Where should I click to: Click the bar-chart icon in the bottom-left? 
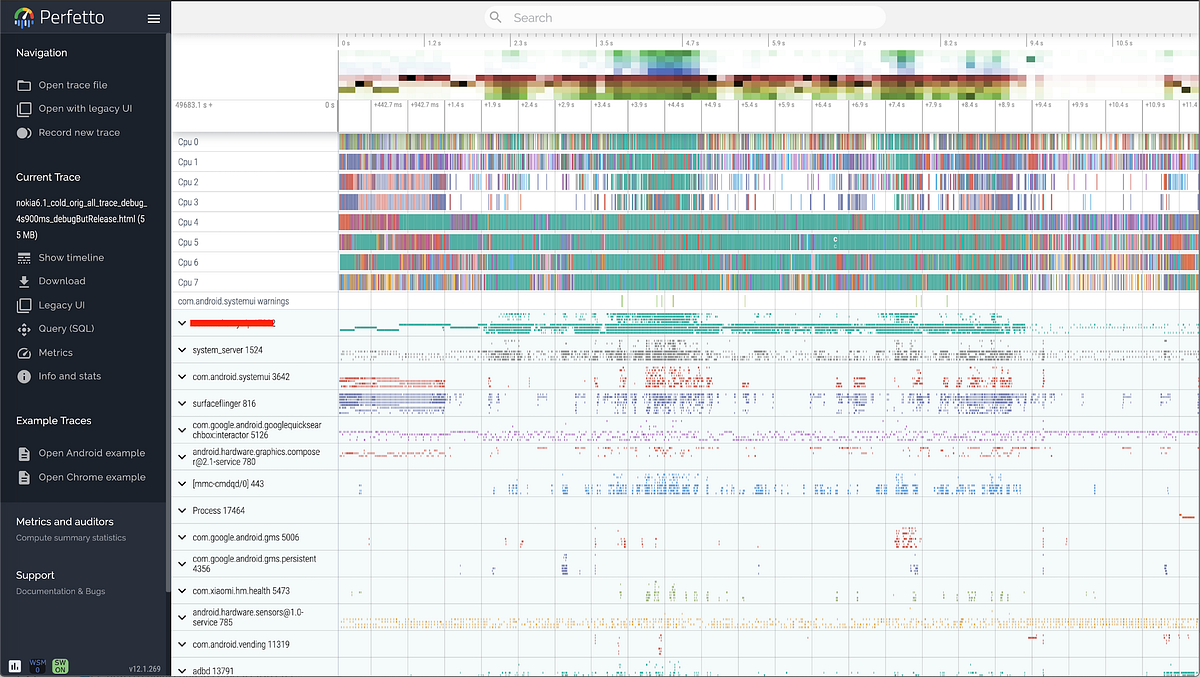13,664
